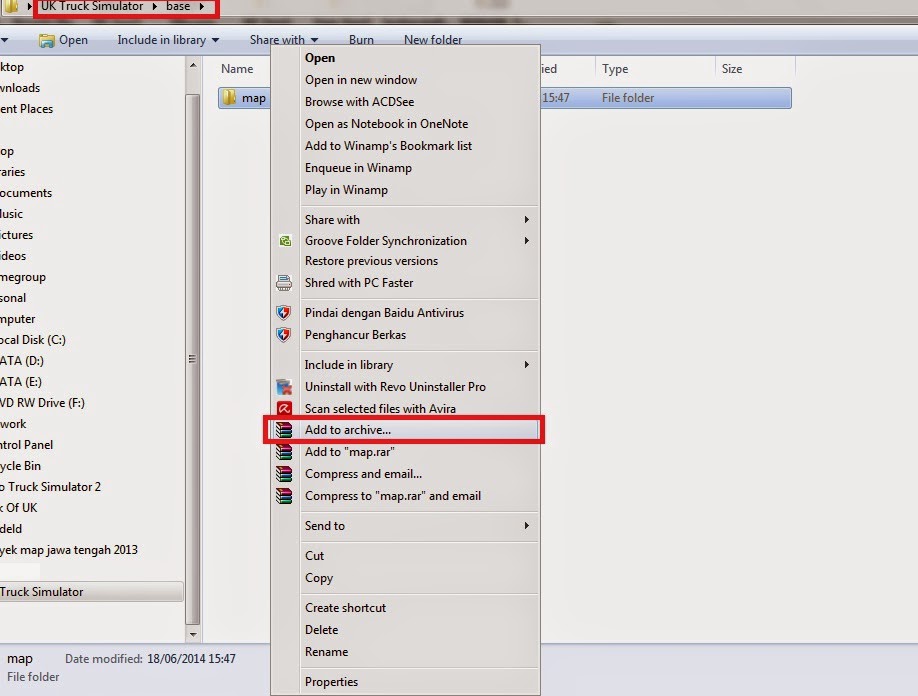Select Open in the context menu
This screenshot has height=696, width=918.
[320, 58]
